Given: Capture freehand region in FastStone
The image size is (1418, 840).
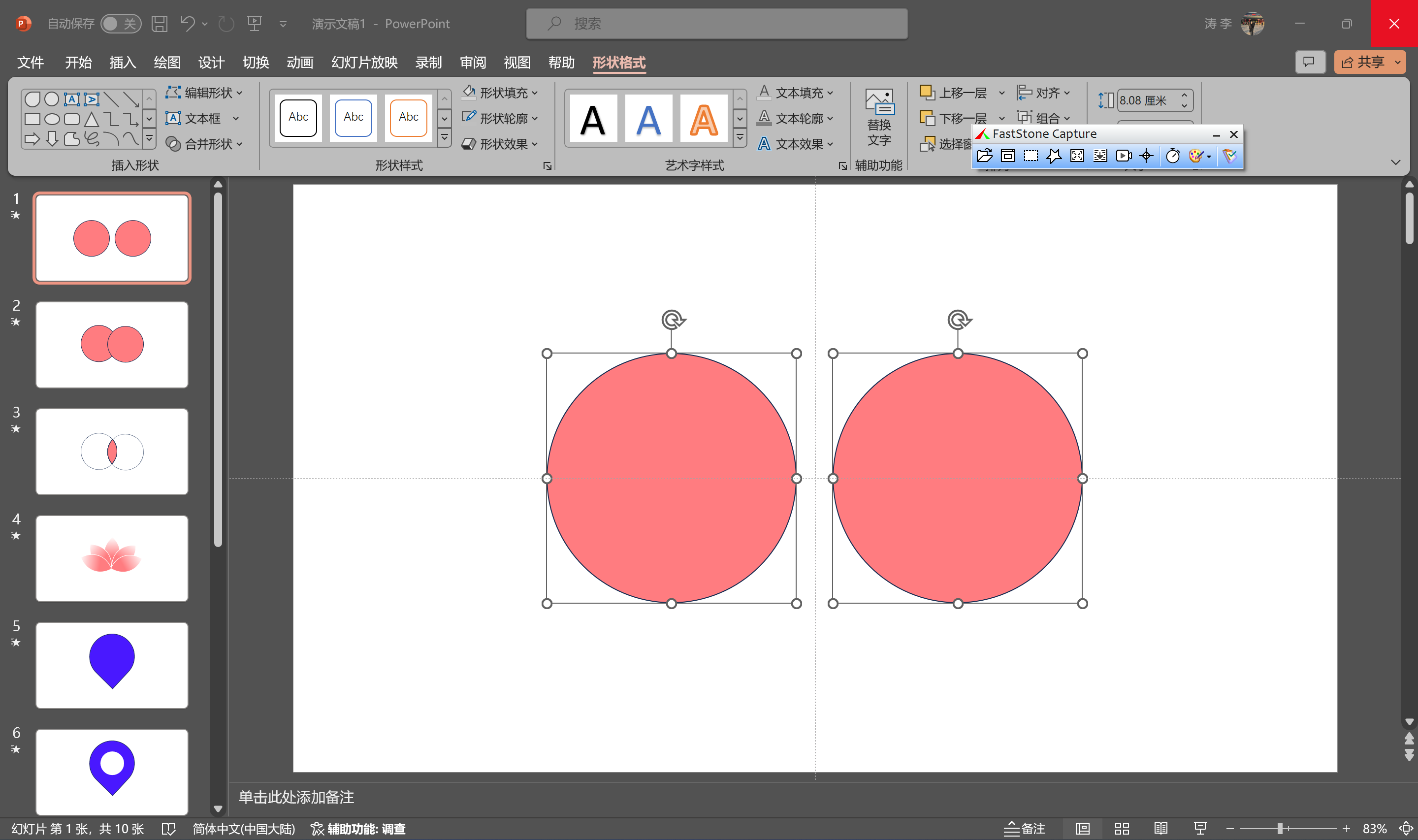Looking at the screenshot, I should (1054, 156).
